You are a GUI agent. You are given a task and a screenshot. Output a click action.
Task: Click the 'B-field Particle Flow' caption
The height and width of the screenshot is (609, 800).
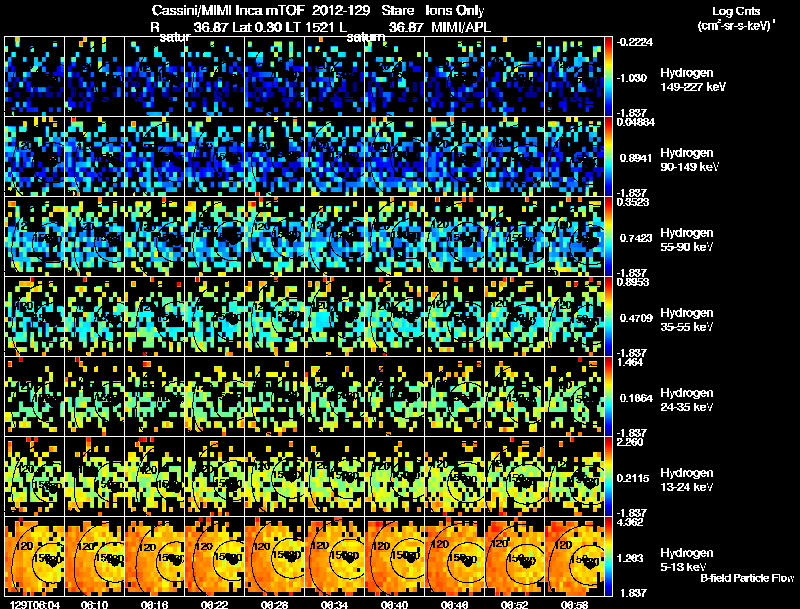pyautogui.click(x=747, y=578)
